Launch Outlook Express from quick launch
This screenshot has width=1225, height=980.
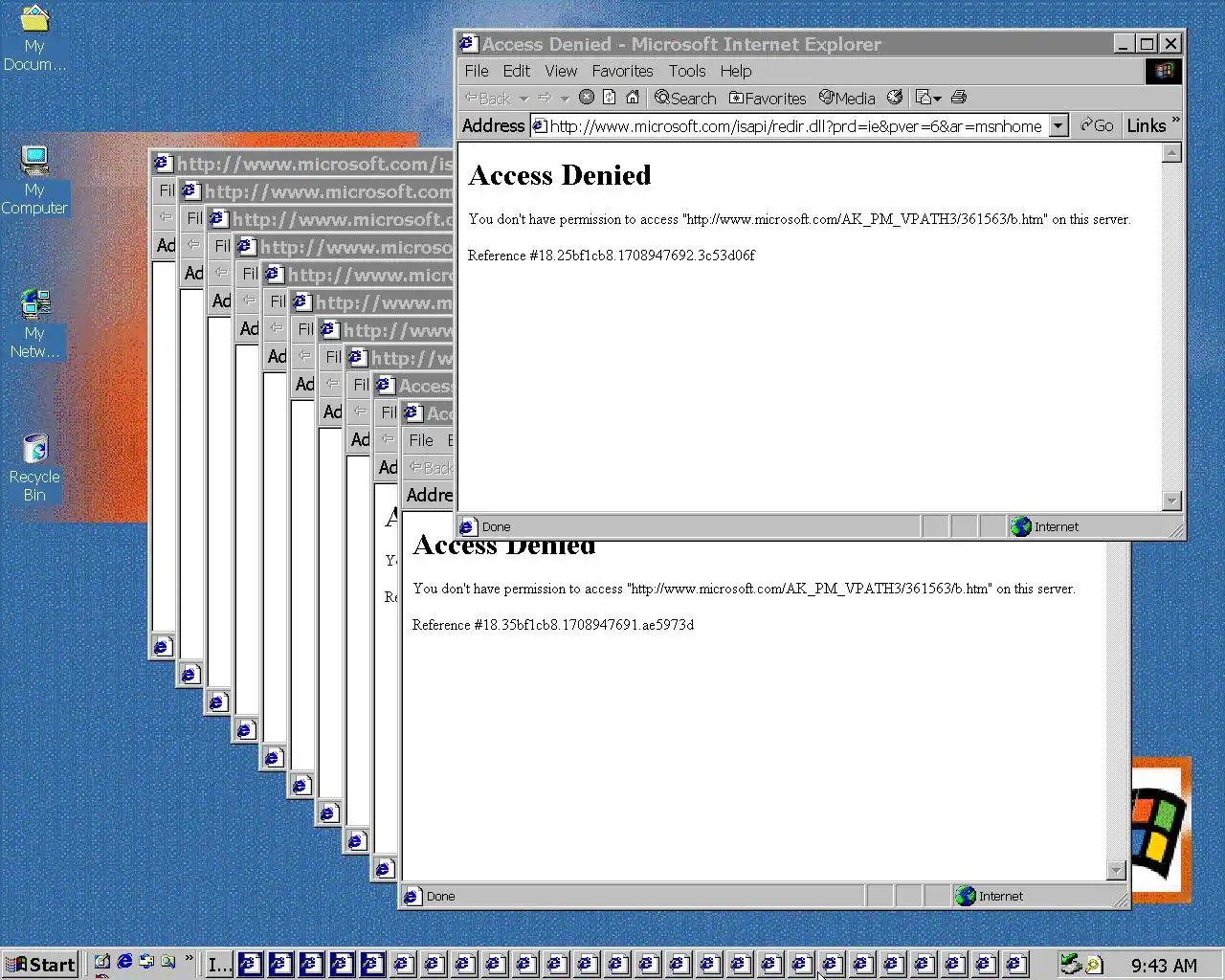point(146,963)
